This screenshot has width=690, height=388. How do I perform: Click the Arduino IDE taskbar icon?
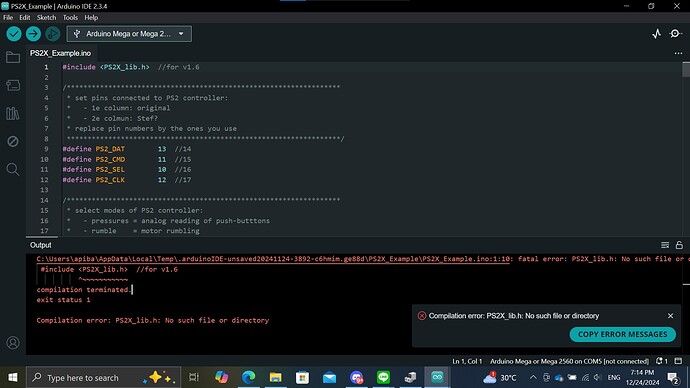click(x=437, y=377)
